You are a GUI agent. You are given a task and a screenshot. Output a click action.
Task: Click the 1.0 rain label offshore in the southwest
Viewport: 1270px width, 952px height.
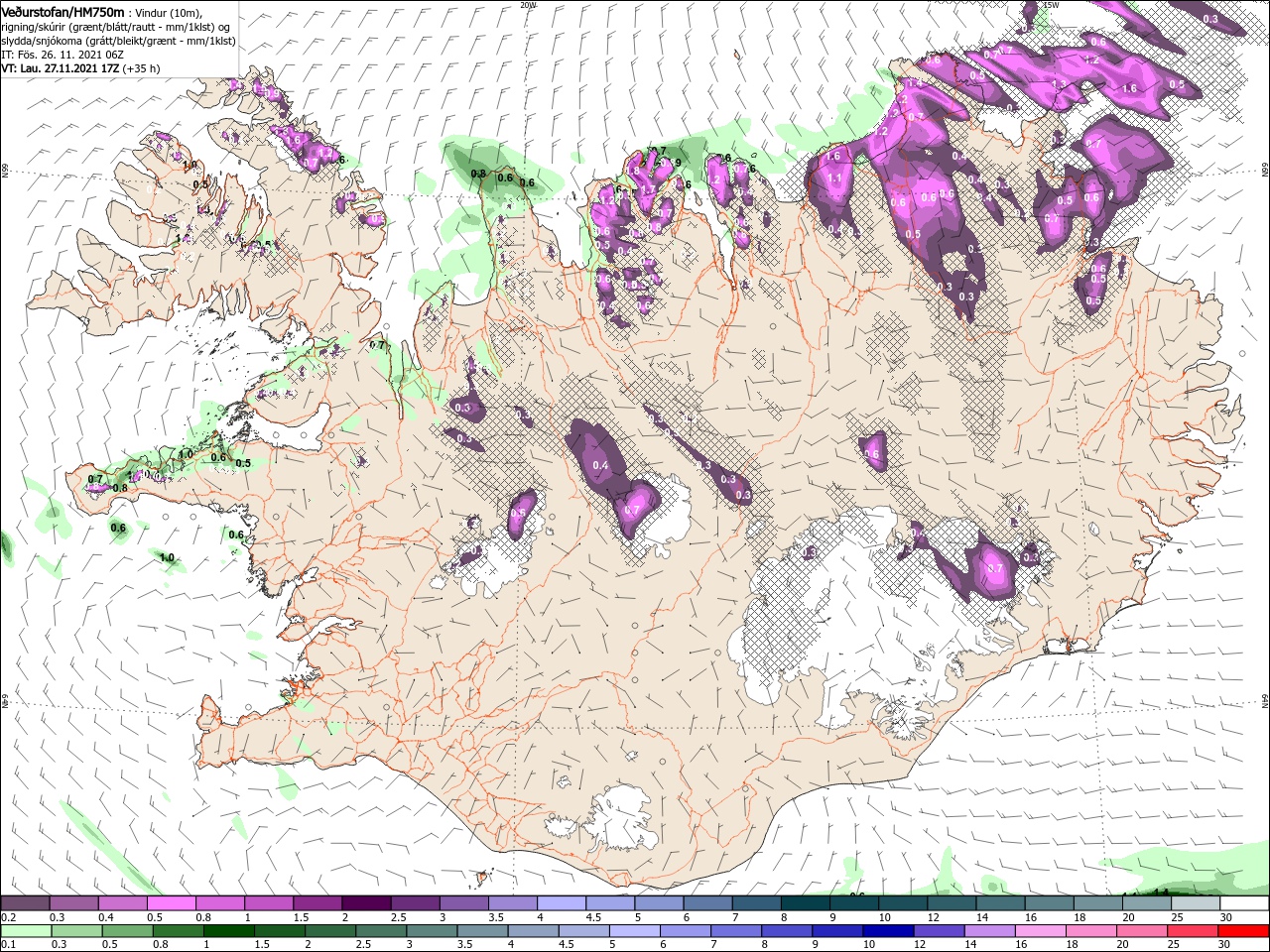tap(167, 558)
